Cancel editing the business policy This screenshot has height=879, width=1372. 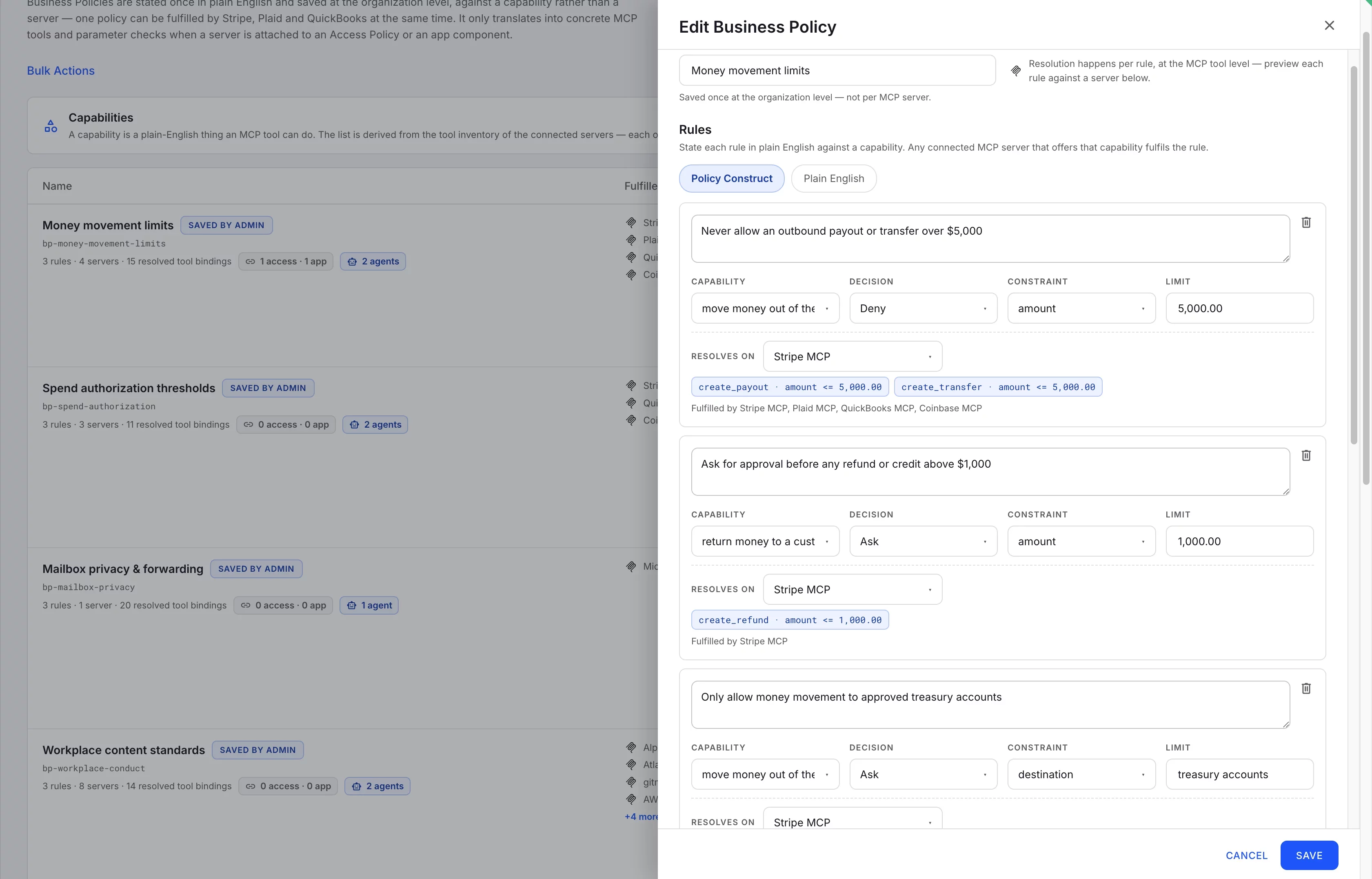(1246, 856)
